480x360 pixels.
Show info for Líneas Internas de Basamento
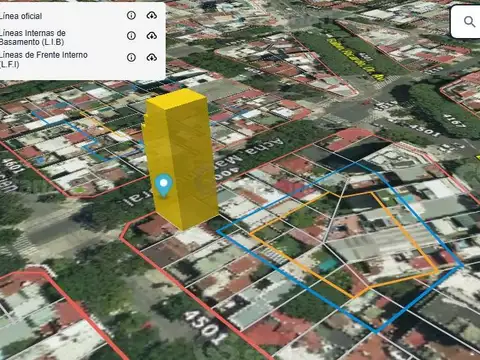click(131, 36)
